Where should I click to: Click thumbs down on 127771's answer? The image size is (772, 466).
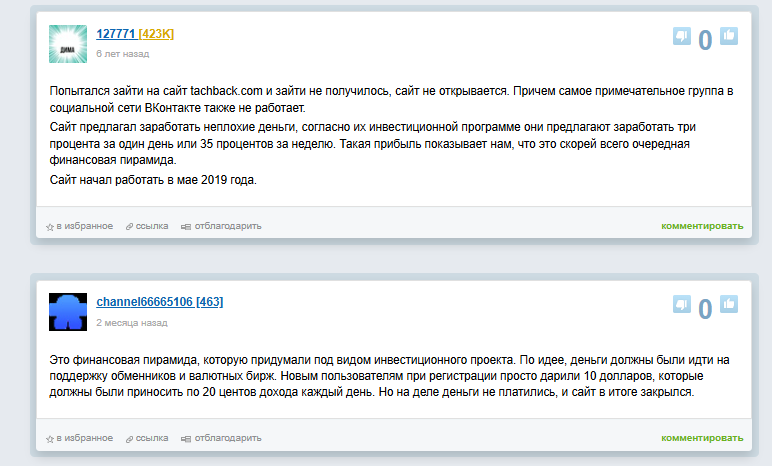coord(682,36)
